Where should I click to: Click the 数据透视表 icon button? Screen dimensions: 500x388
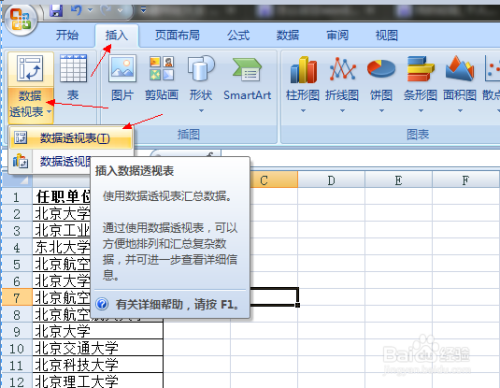(x=30, y=68)
